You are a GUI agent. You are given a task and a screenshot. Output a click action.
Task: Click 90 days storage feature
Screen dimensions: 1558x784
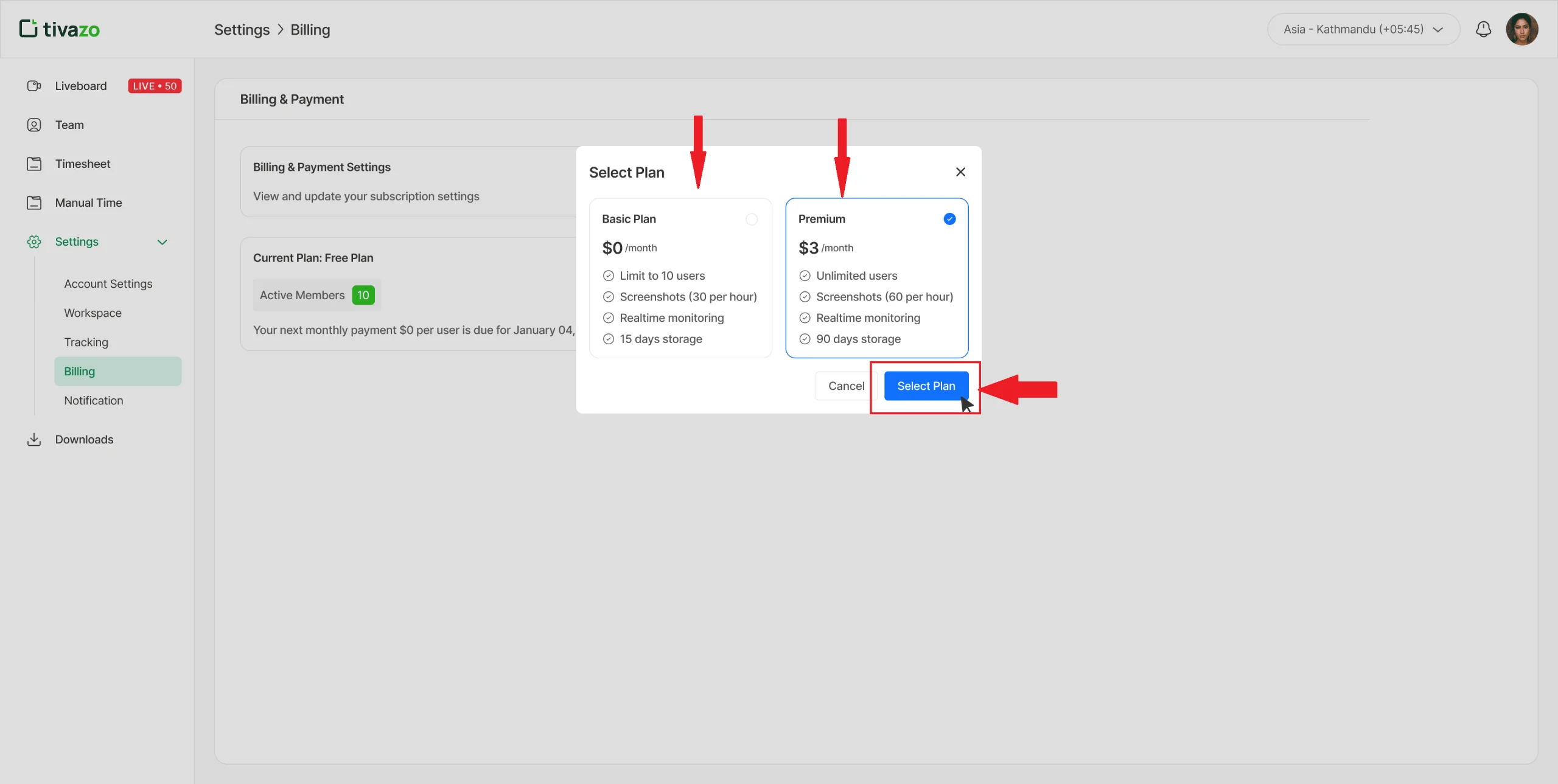(x=858, y=339)
